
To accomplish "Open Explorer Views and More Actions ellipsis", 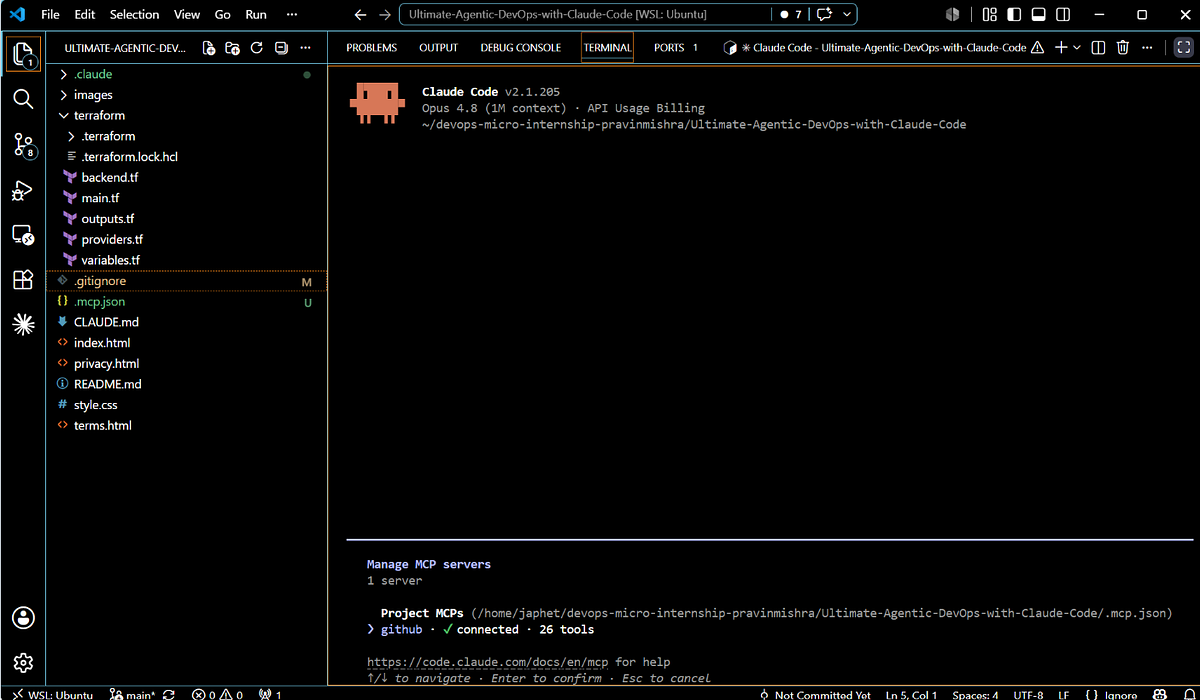I will pos(306,48).
